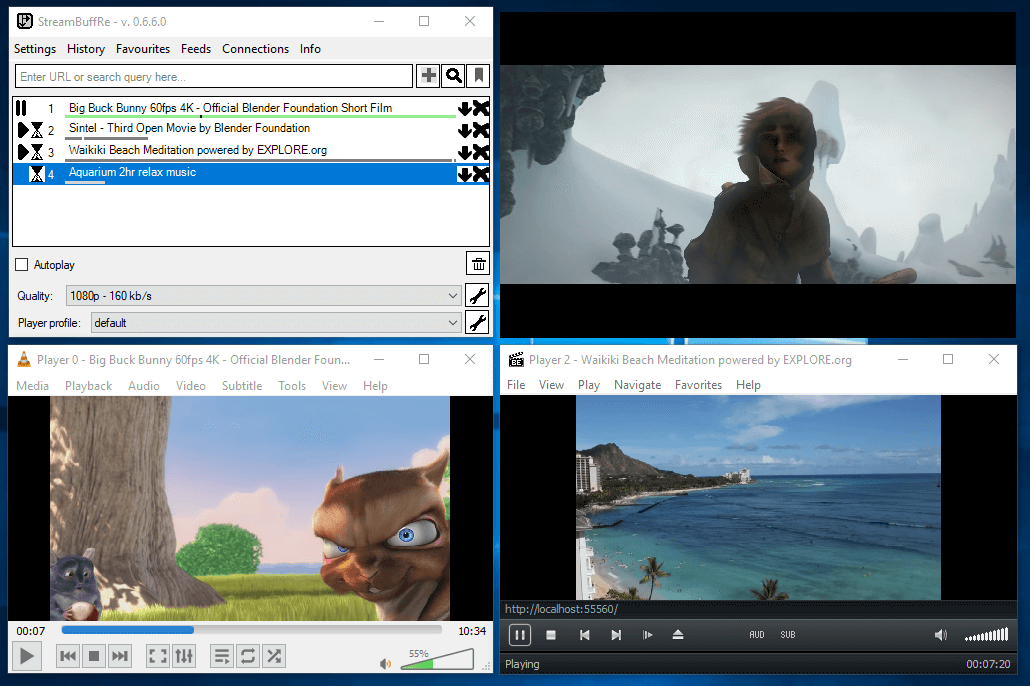This screenshot has width=1030, height=686.
Task: Click the trash can icon to clear list
Action: pyautogui.click(x=478, y=264)
